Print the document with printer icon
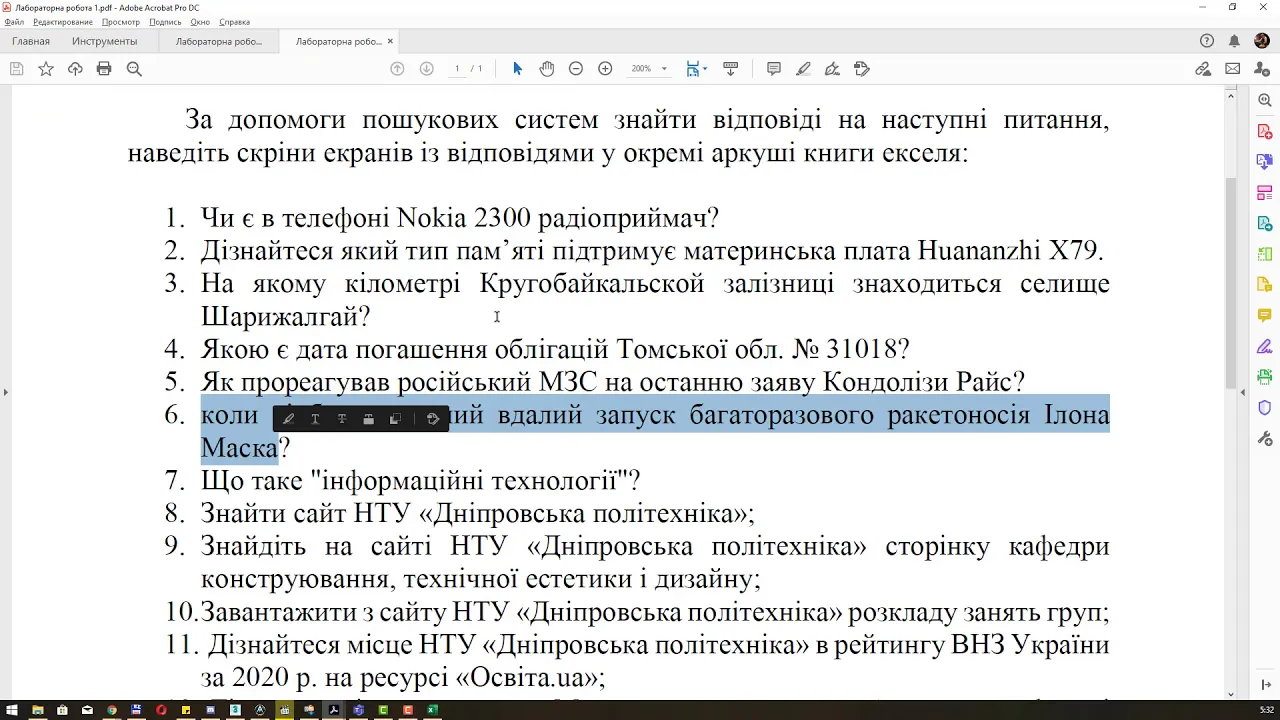 click(x=104, y=69)
